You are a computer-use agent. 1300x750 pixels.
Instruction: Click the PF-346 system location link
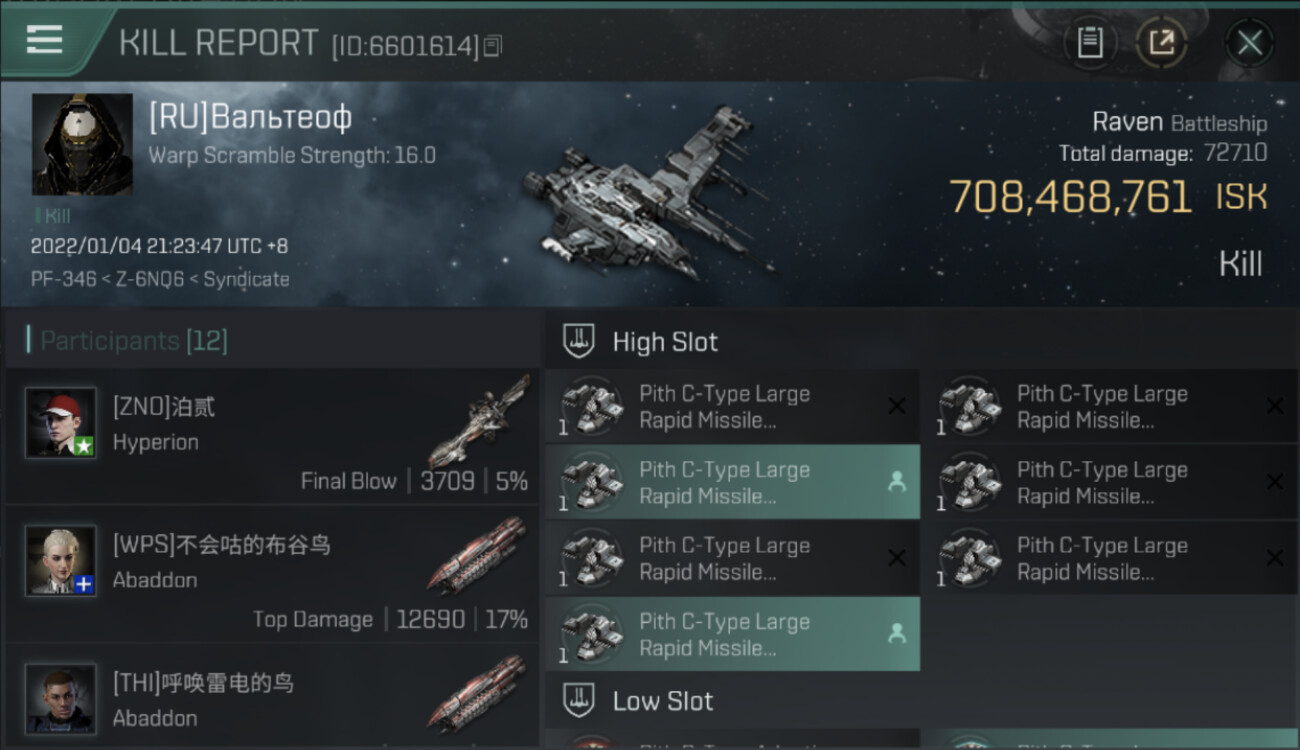tap(61, 280)
